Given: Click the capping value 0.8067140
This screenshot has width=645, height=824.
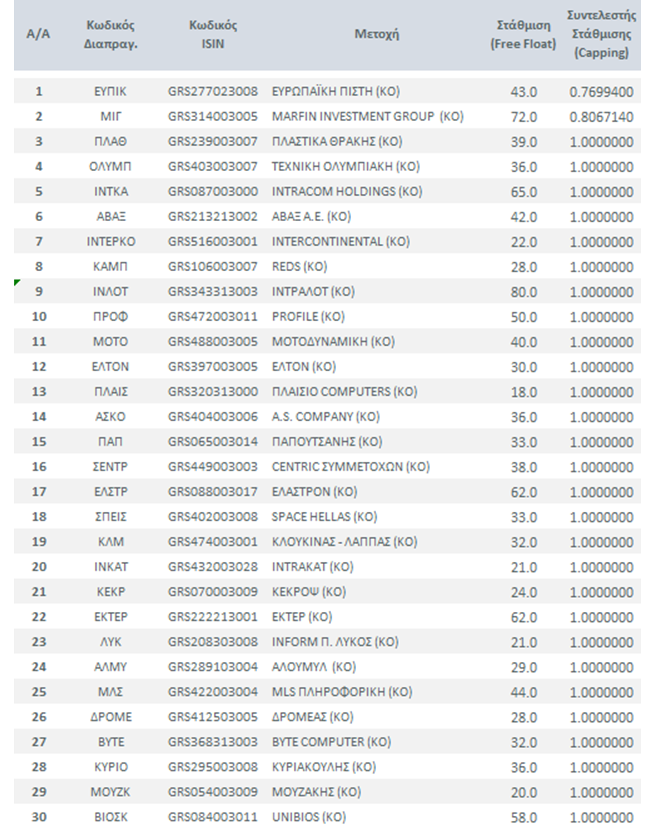Looking at the screenshot, I should point(601,117).
